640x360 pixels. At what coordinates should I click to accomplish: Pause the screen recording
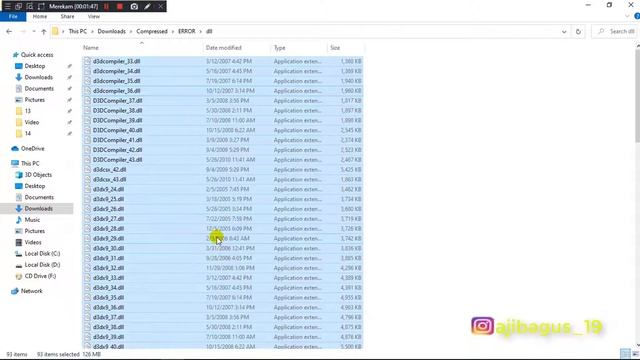107,7
